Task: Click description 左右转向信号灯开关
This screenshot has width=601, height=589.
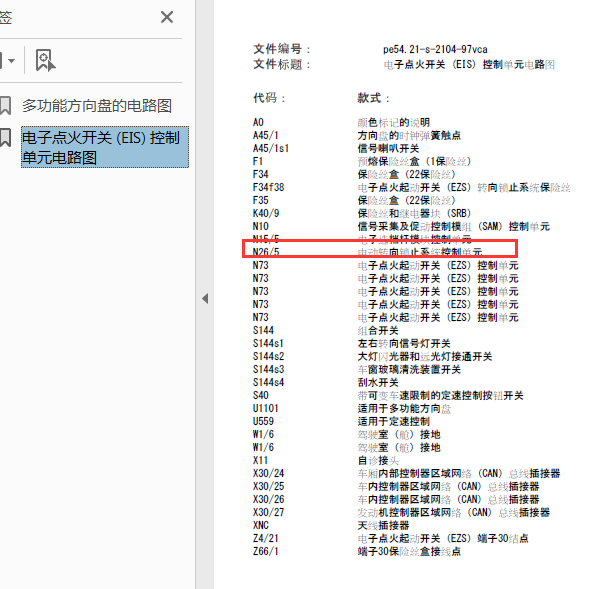Action: click(404, 344)
